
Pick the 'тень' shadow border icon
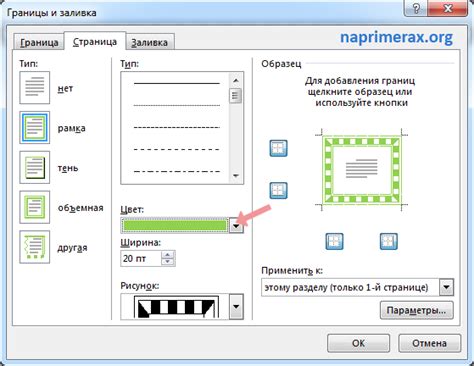pos(35,167)
